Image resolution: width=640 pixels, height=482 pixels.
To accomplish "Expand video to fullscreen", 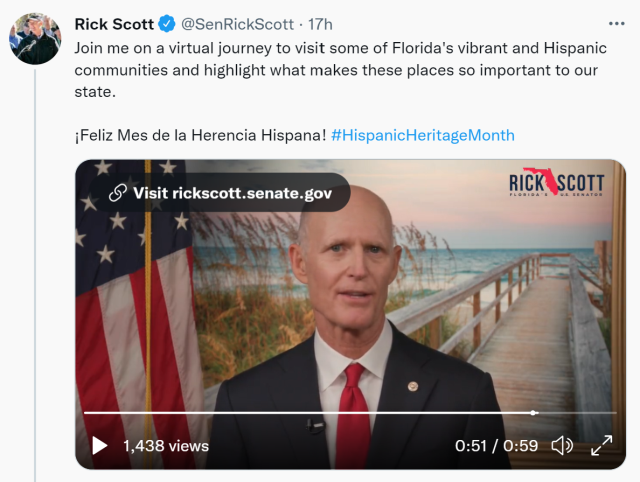I will tap(602, 445).
